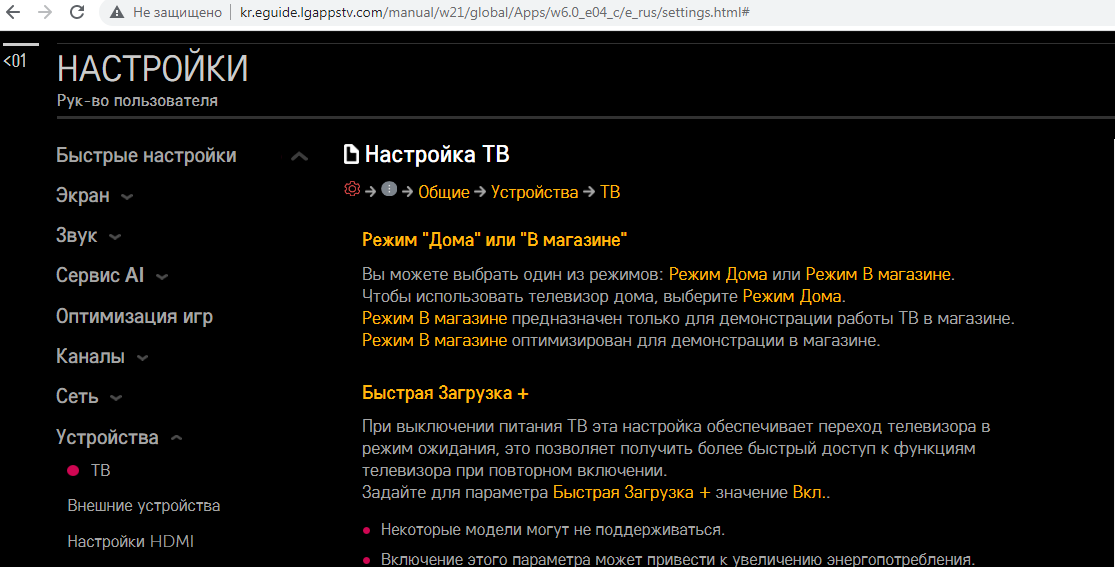Viewport: 1115px width, 567px height.
Task: Return via the '<01' page marker
Action: click(15, 61)
